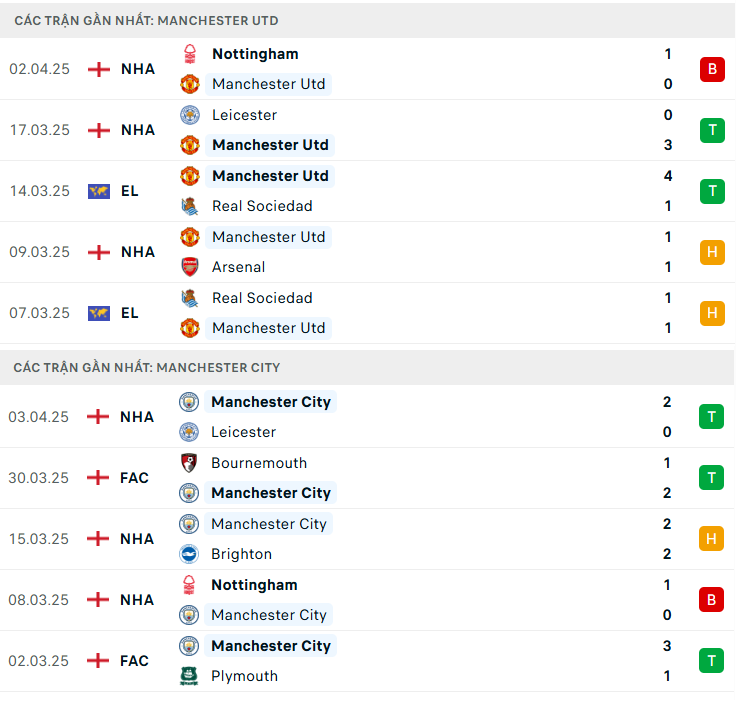Click the green T result badge for 17.03.25
The height and width of the screenshot is (703, 737).
[712, 130]
